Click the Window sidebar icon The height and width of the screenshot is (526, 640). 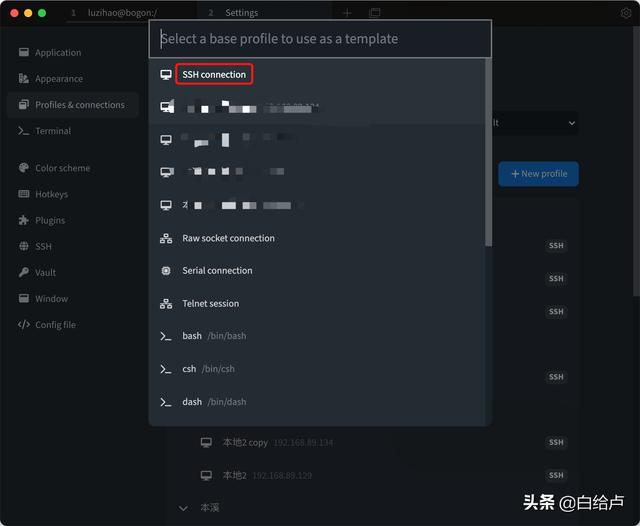point(24,298)
